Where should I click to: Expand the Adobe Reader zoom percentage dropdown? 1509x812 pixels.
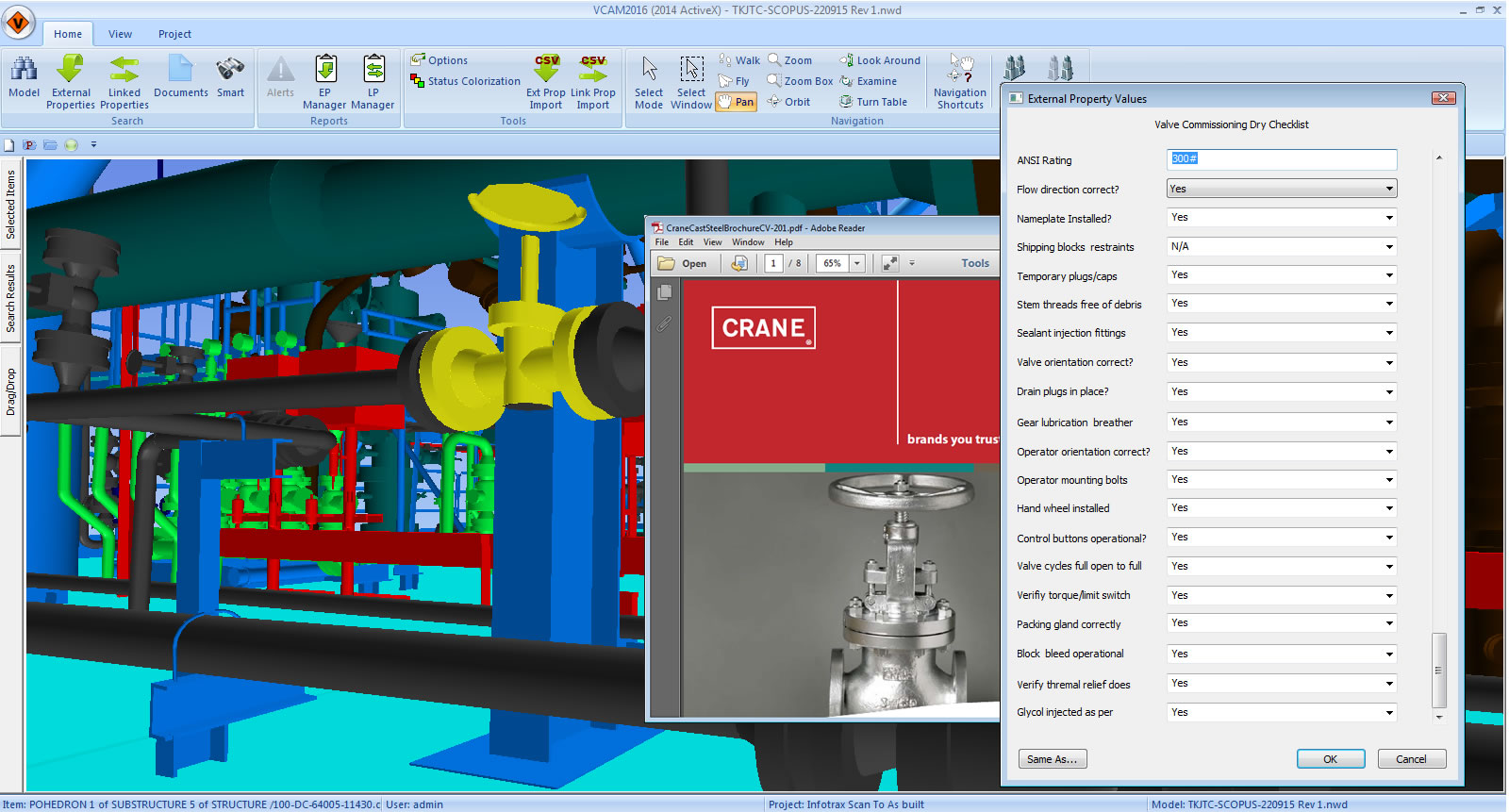coord(857,264)
